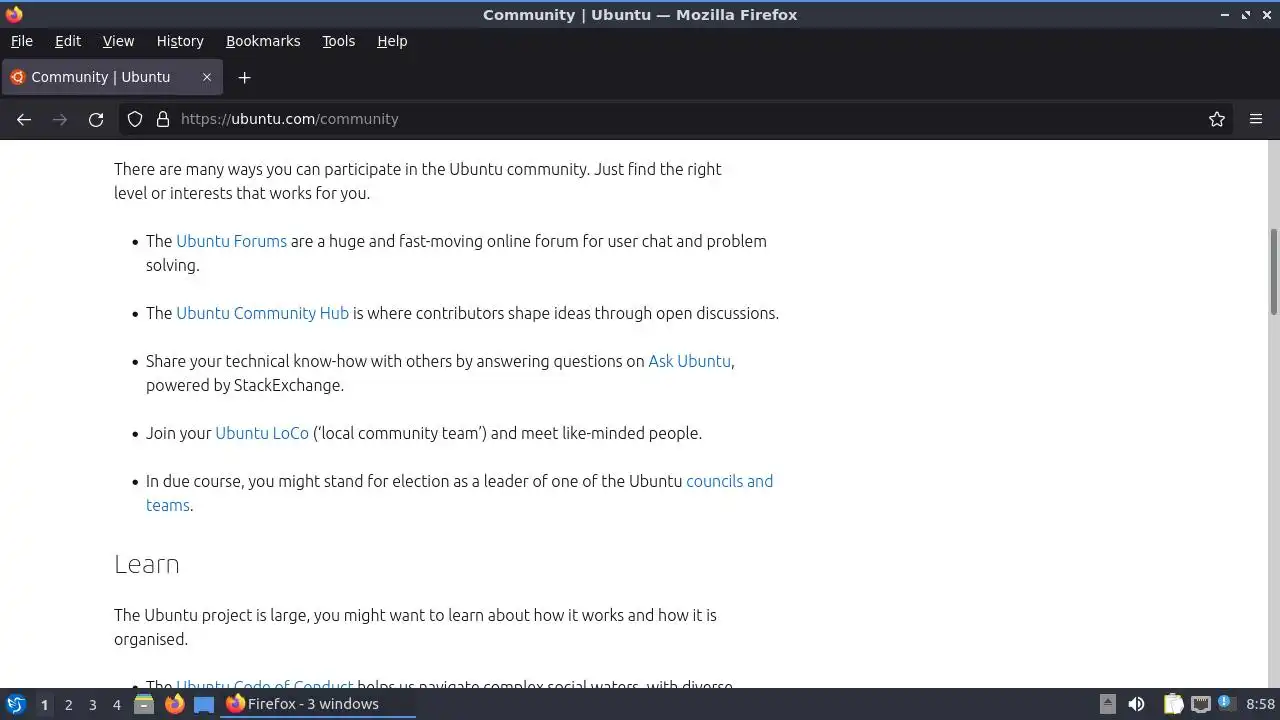
Task: Open the Help menu
Action: tap(392, 41)
